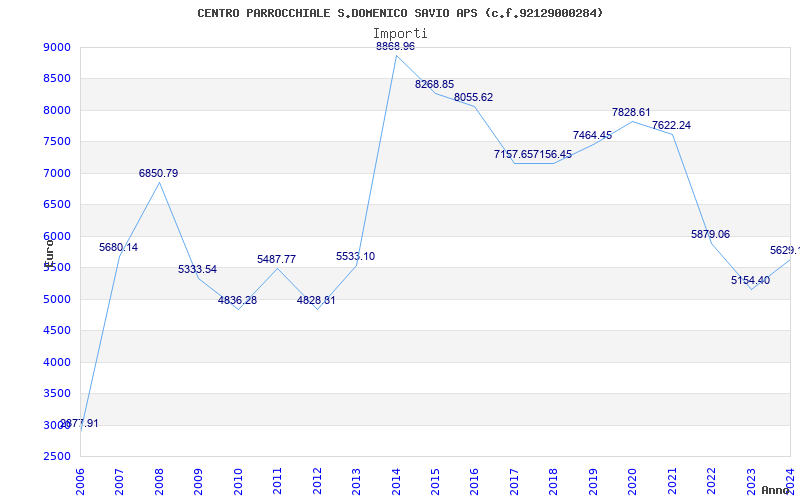Select the 8055.62 data value

click(473, 97)
